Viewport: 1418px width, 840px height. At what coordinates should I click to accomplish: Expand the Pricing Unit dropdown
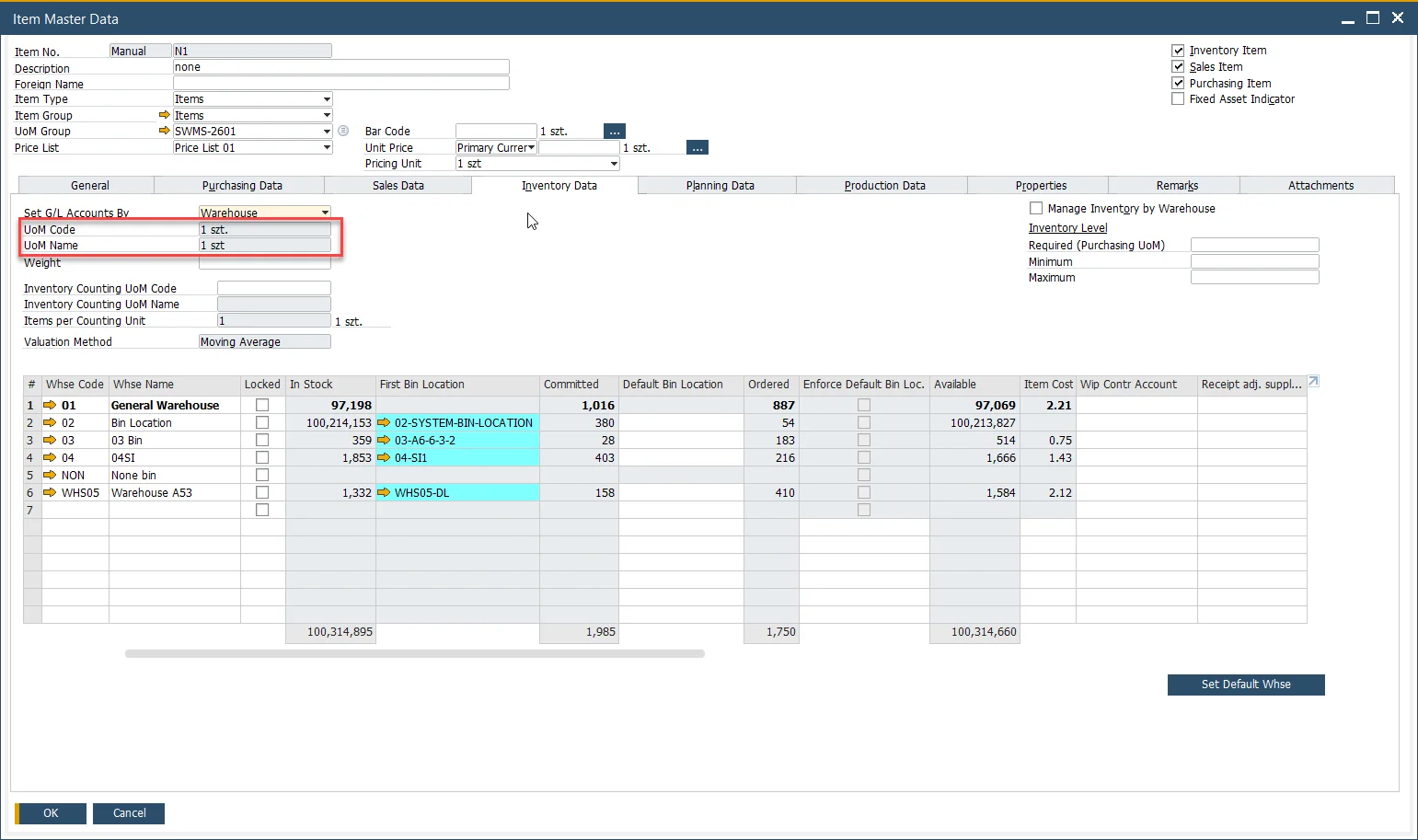pos(614,164)
